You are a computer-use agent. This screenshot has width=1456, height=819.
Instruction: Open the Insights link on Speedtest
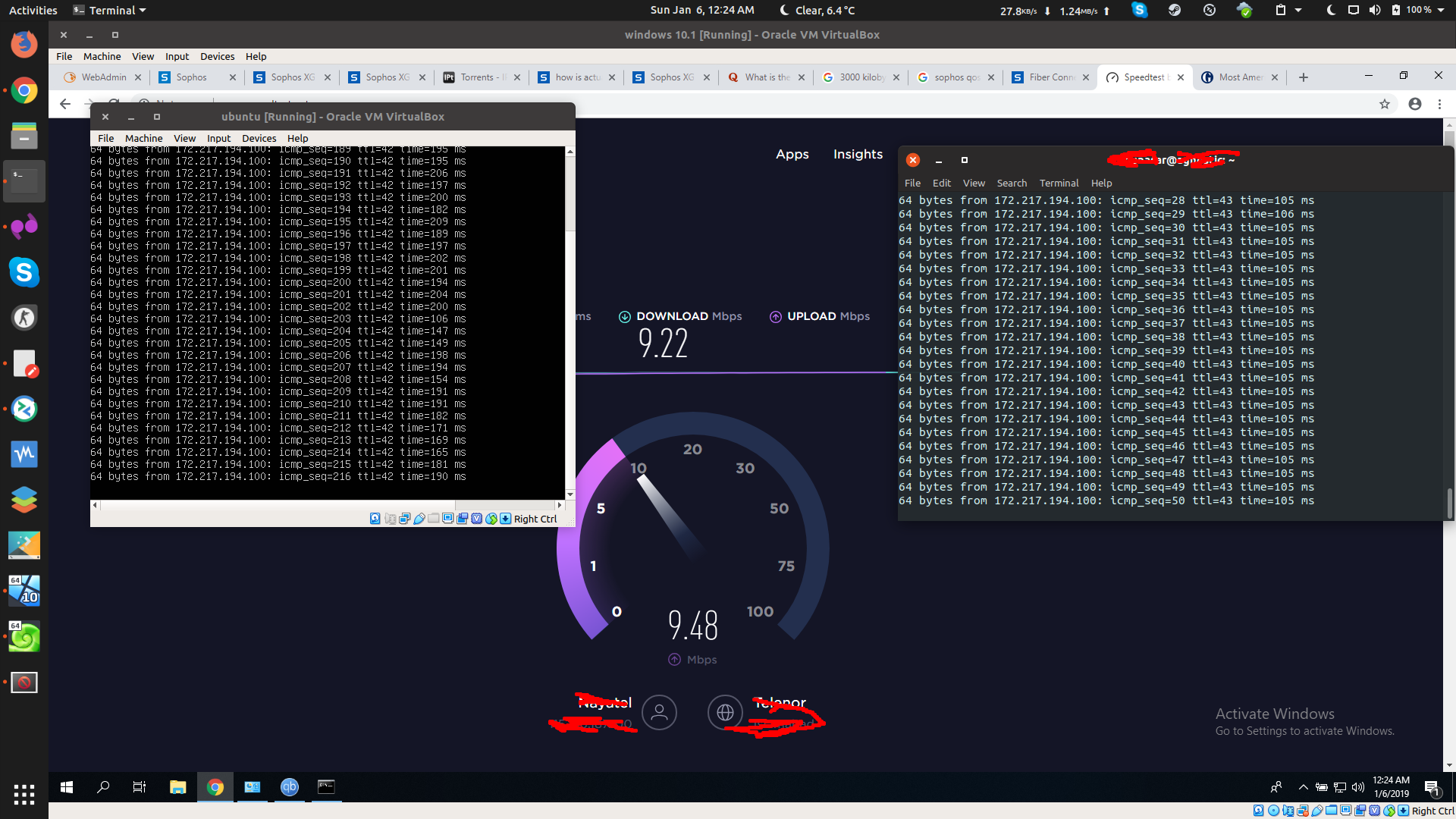tap(858, 154)
